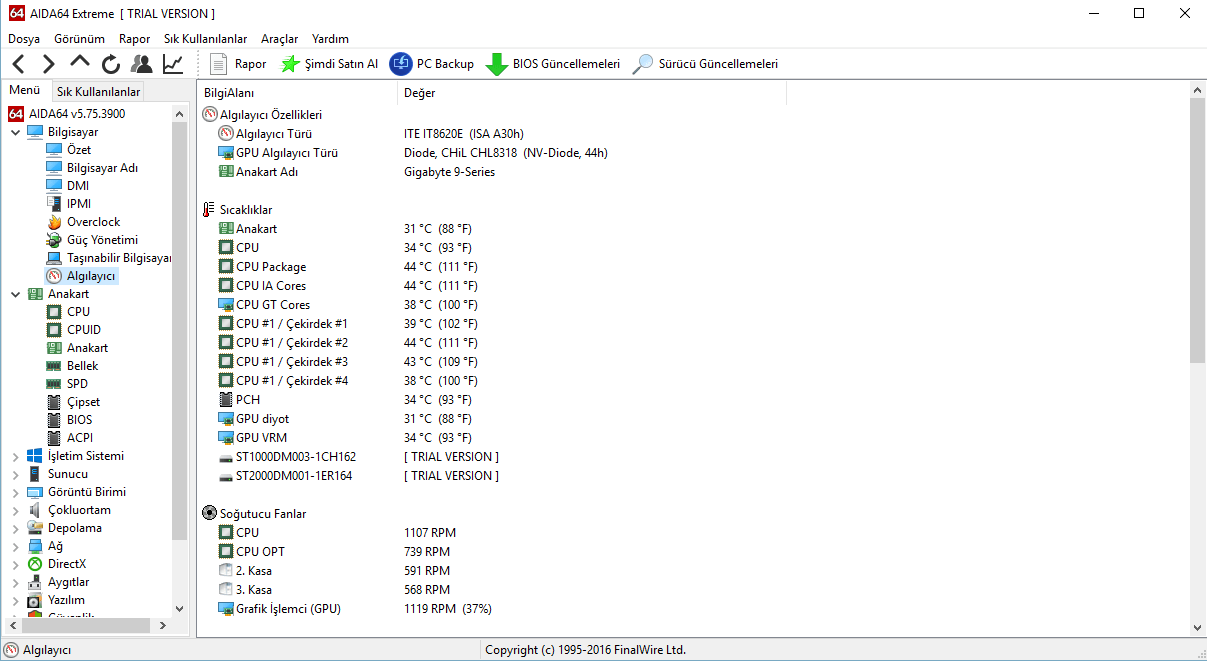This screenshot has width=1207, height=661.
Task: Open the Sık Kullanılanlar menu
Action: (206, 39)
